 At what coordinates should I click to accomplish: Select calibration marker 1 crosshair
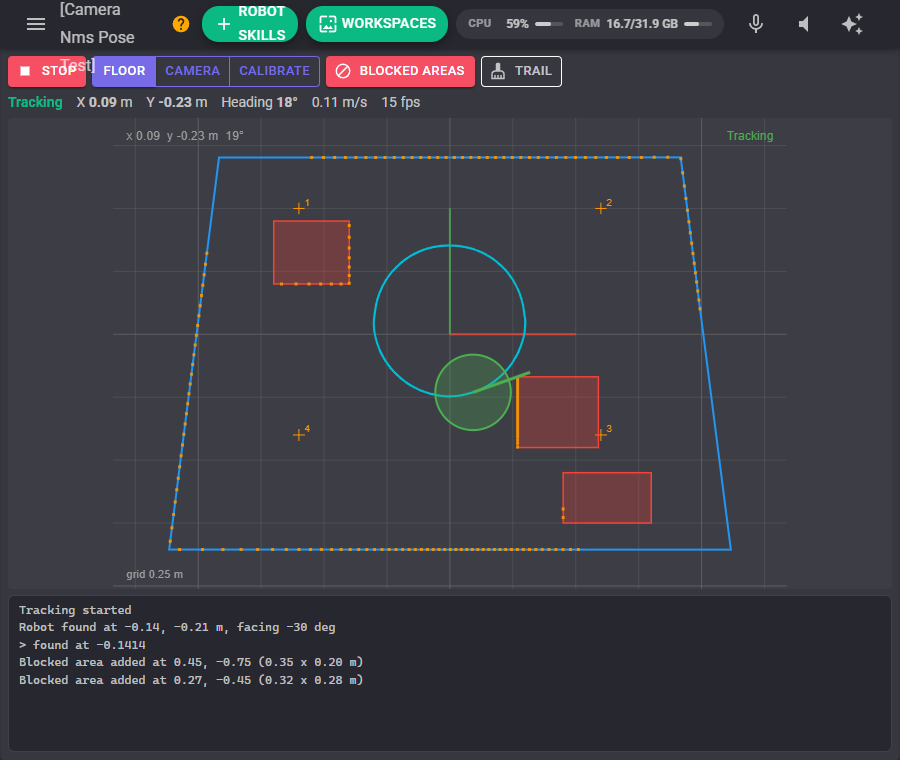click(298, 208)
